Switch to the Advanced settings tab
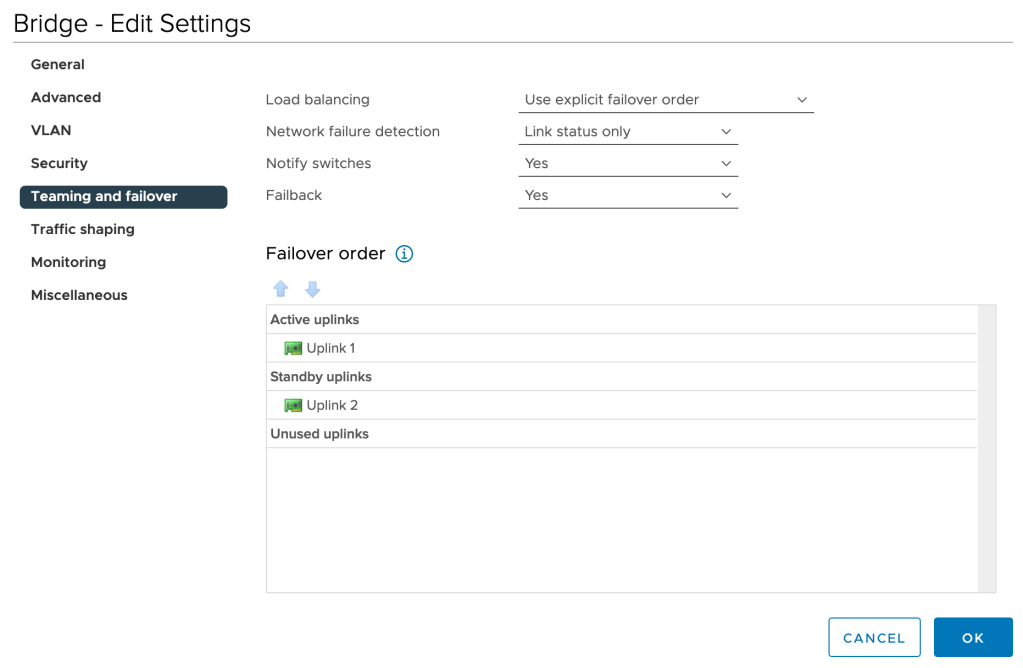This screenshot has height=668, width=1023. tap(66, 98)
